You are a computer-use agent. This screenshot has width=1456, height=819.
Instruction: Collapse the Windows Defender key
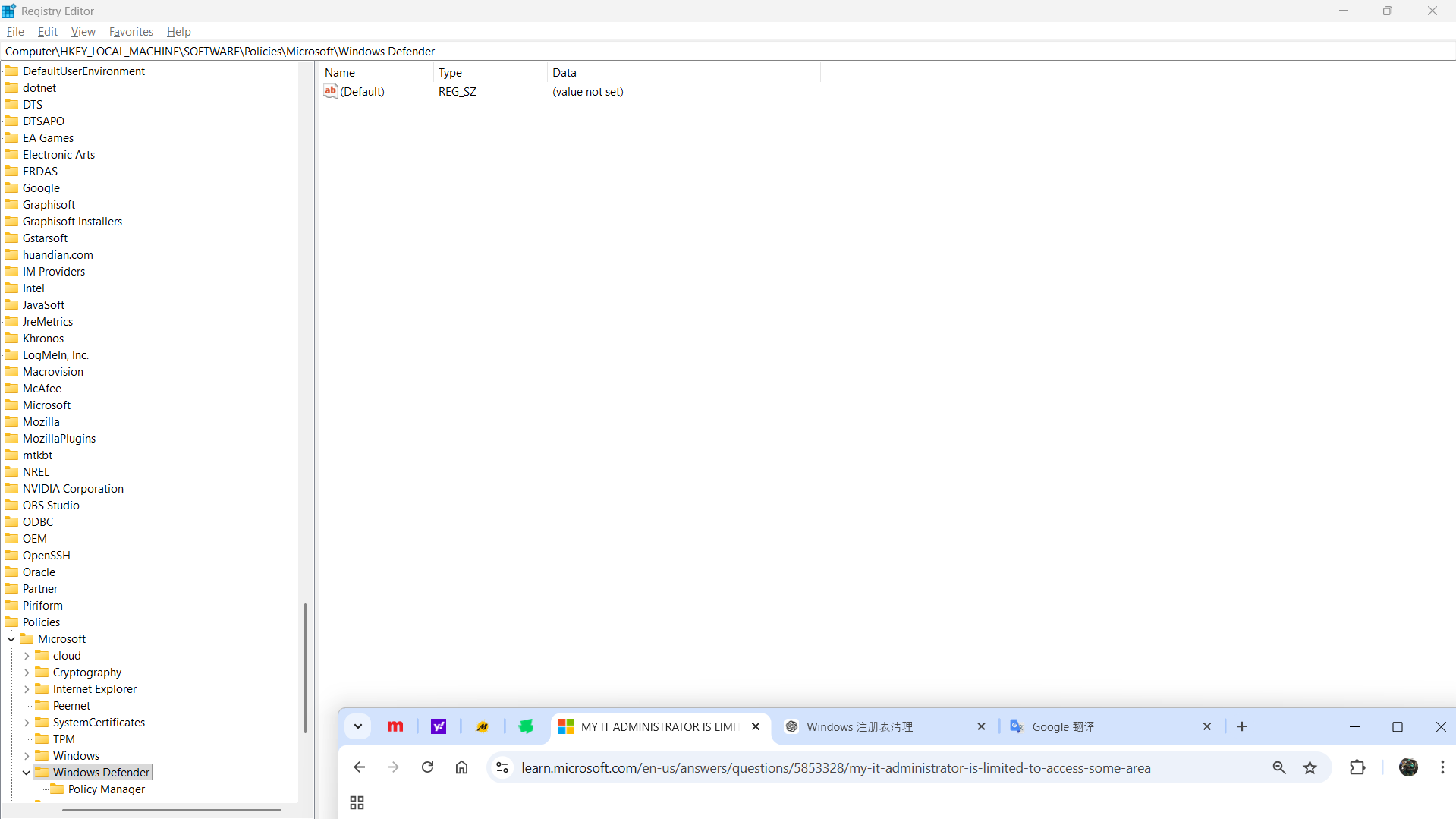pos(27,773)
